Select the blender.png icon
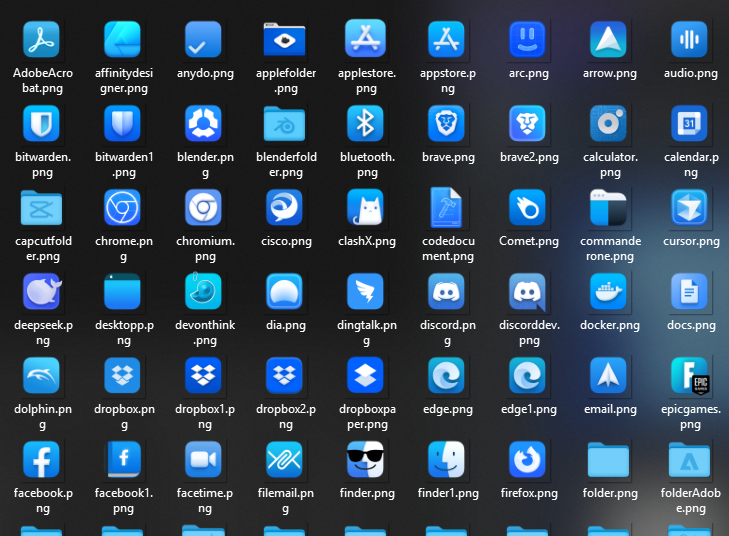The height and width of the screenshot is (536, 729). point(203,123)
